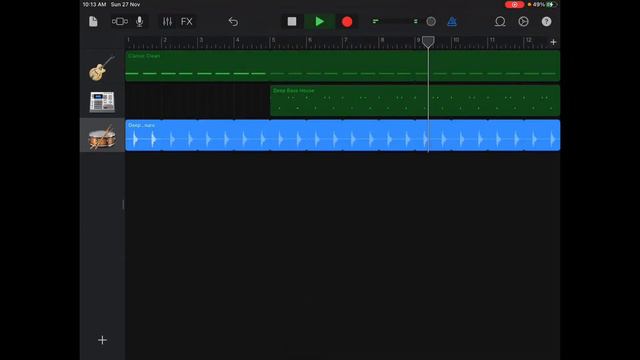Start playback with the green Play button

(320, 21)
